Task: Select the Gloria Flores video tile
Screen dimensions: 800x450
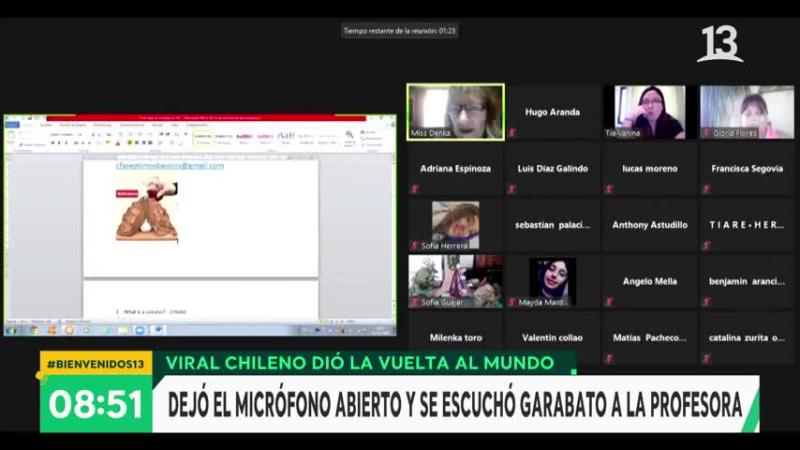Action: tap(747, 112)
